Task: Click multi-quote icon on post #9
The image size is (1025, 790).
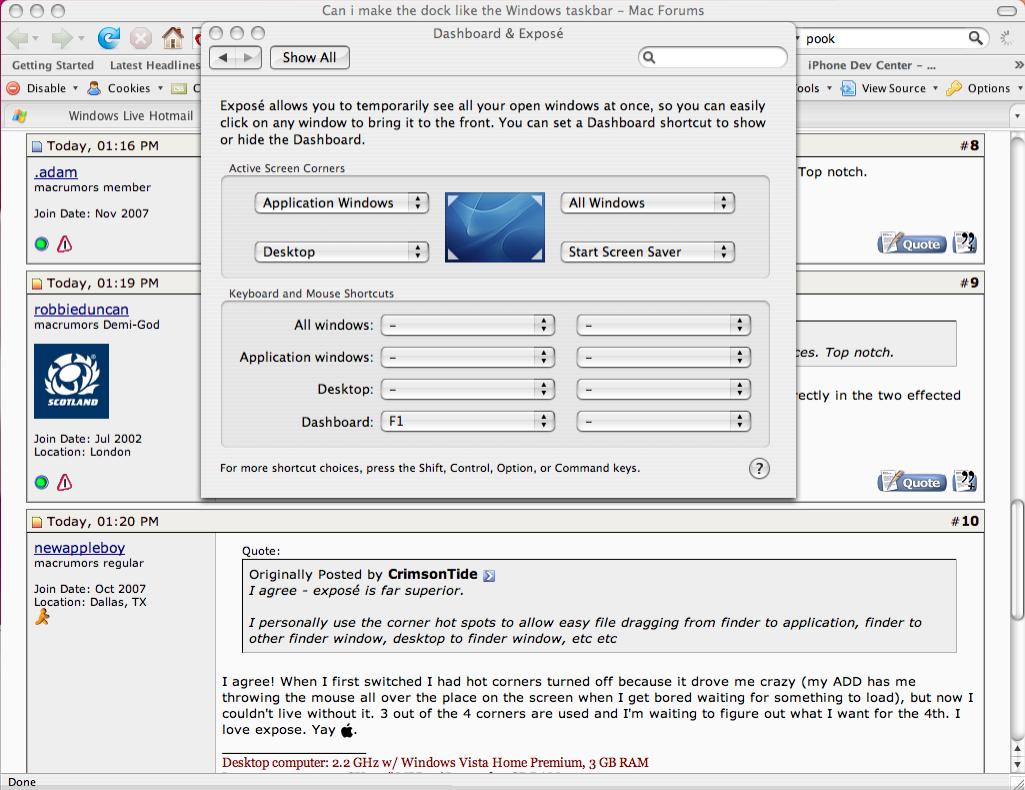Action: click(964, 481)
